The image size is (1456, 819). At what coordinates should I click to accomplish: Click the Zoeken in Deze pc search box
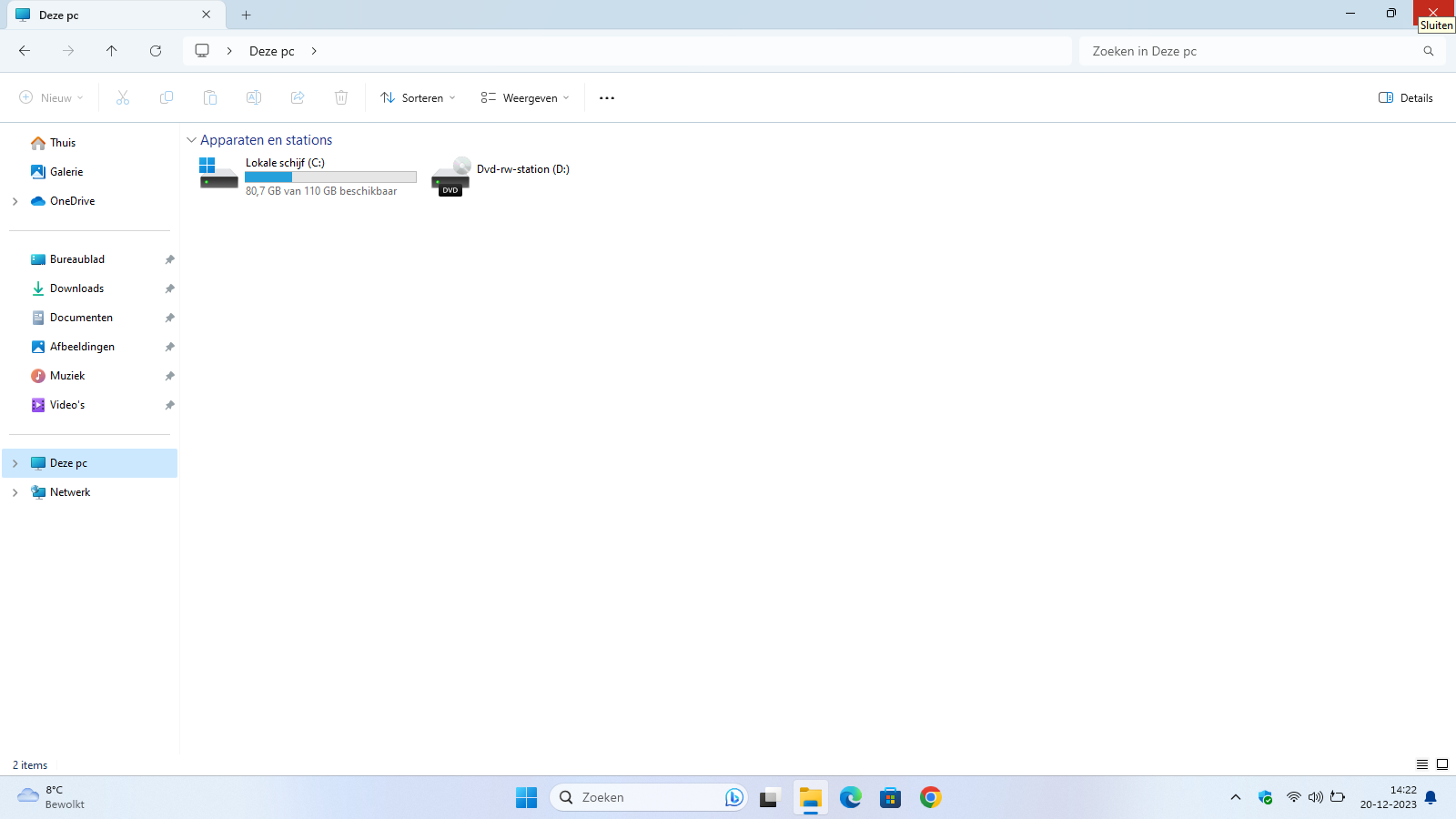click(1251, 51)
